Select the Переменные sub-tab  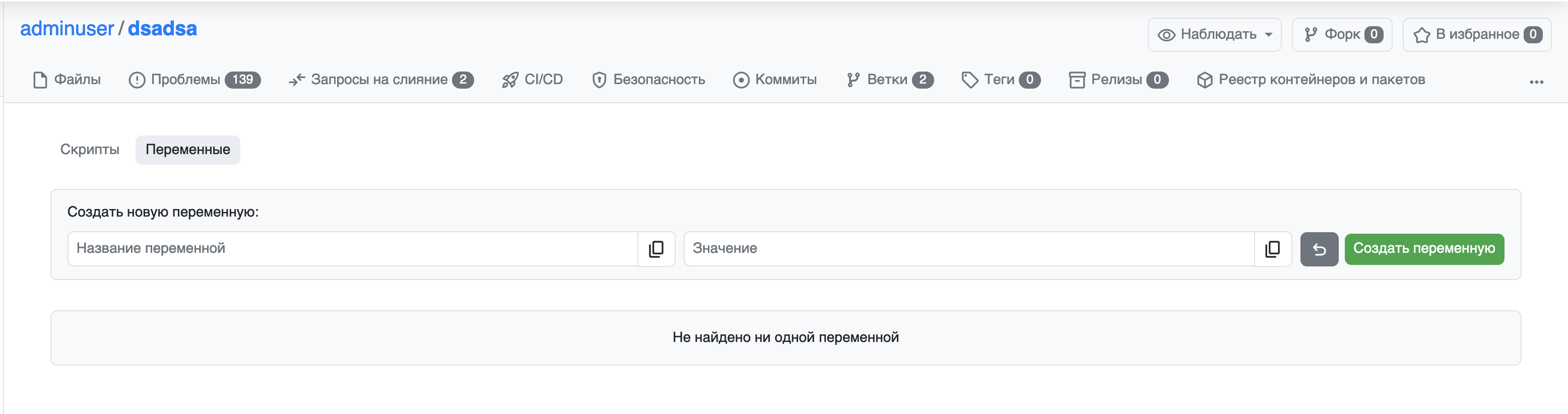[187, 150]
